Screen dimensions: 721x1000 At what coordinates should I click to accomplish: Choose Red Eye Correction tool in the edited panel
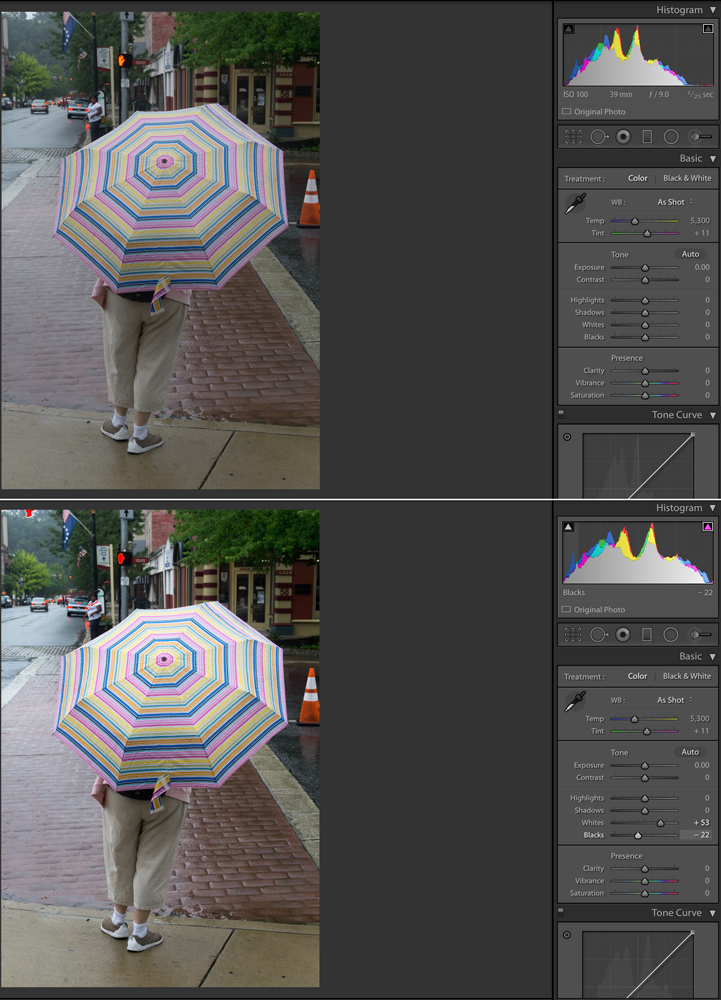point(623,634)
